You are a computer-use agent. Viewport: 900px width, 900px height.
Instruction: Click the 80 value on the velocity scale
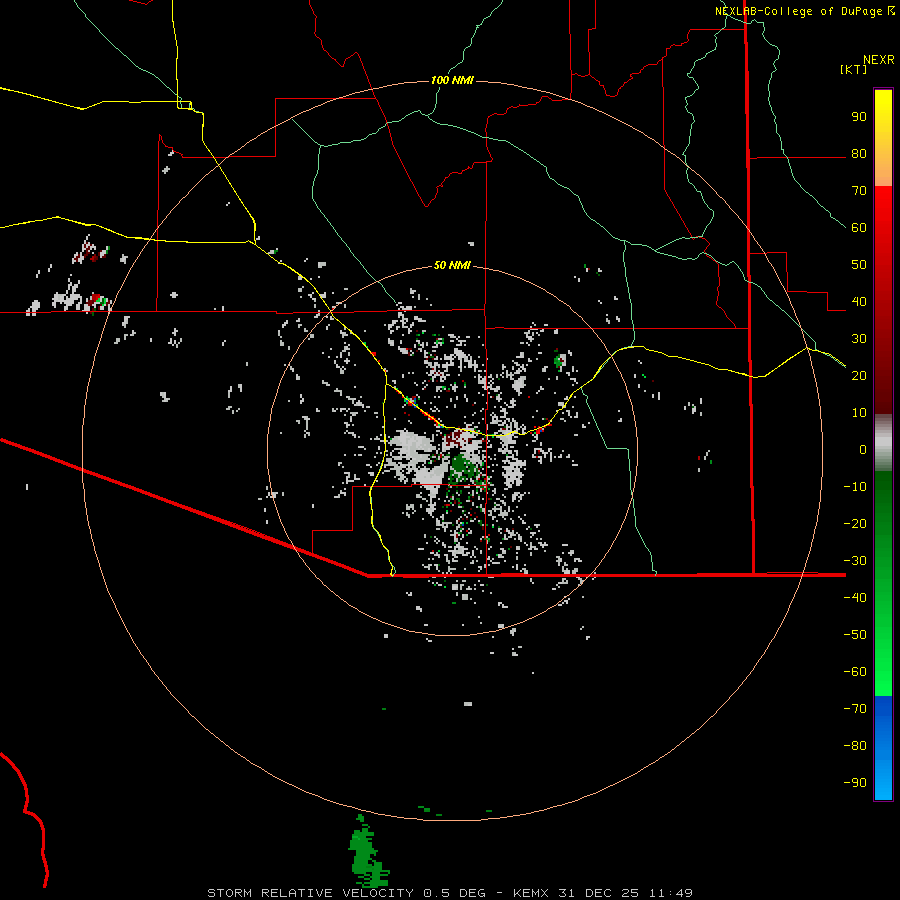(x=859, y=153)
